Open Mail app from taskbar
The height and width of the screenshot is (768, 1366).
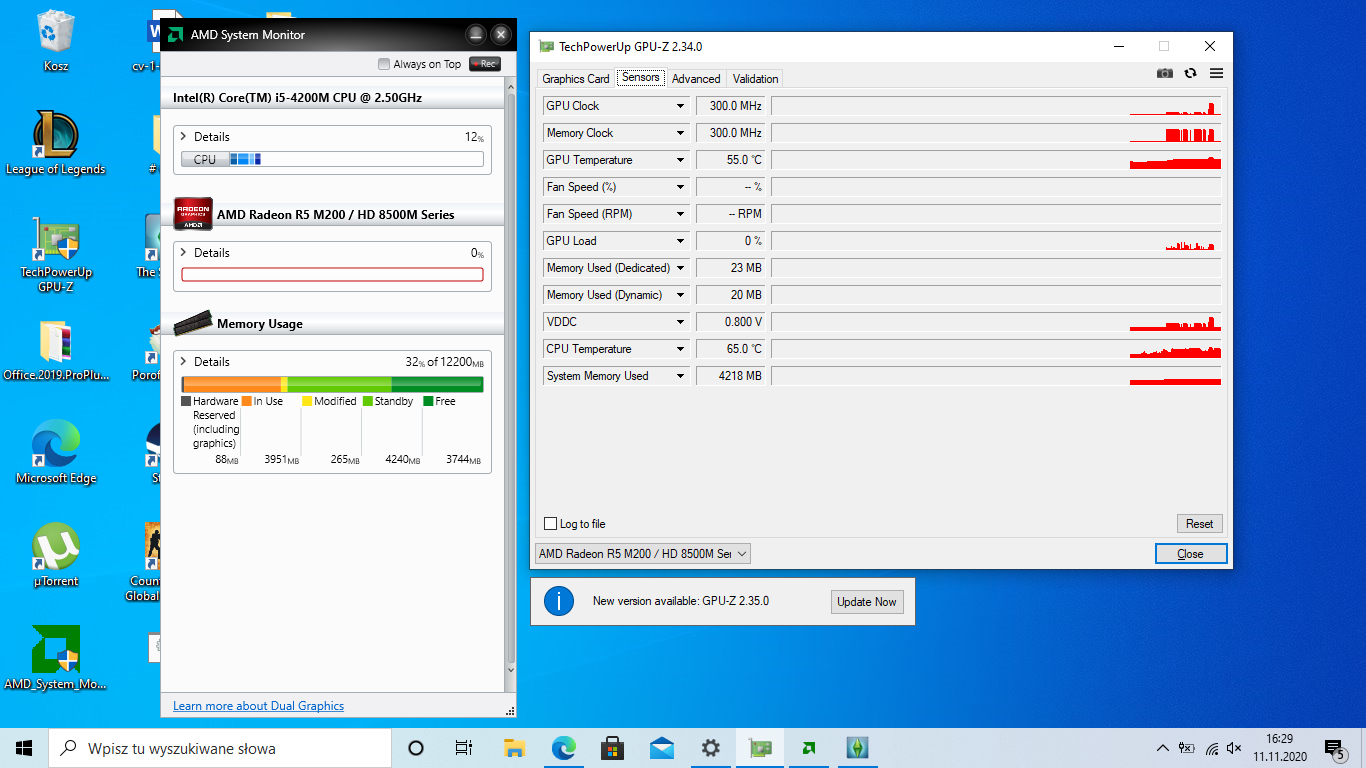click(x=661, y=748)
